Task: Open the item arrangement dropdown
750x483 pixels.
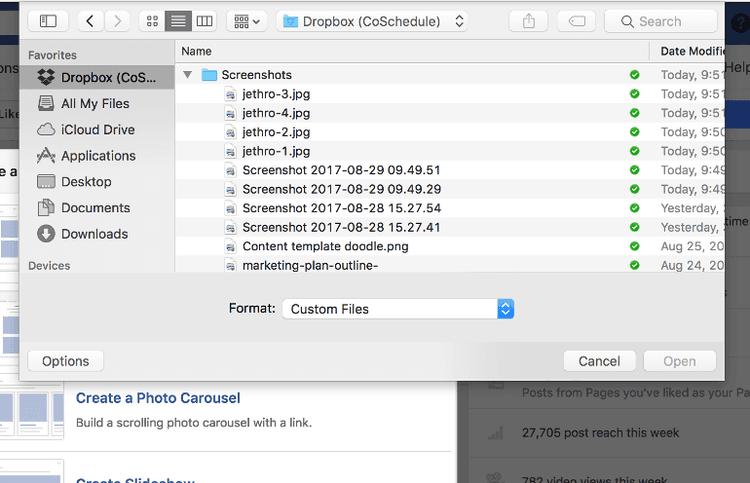Action: [x=245, y=21]
